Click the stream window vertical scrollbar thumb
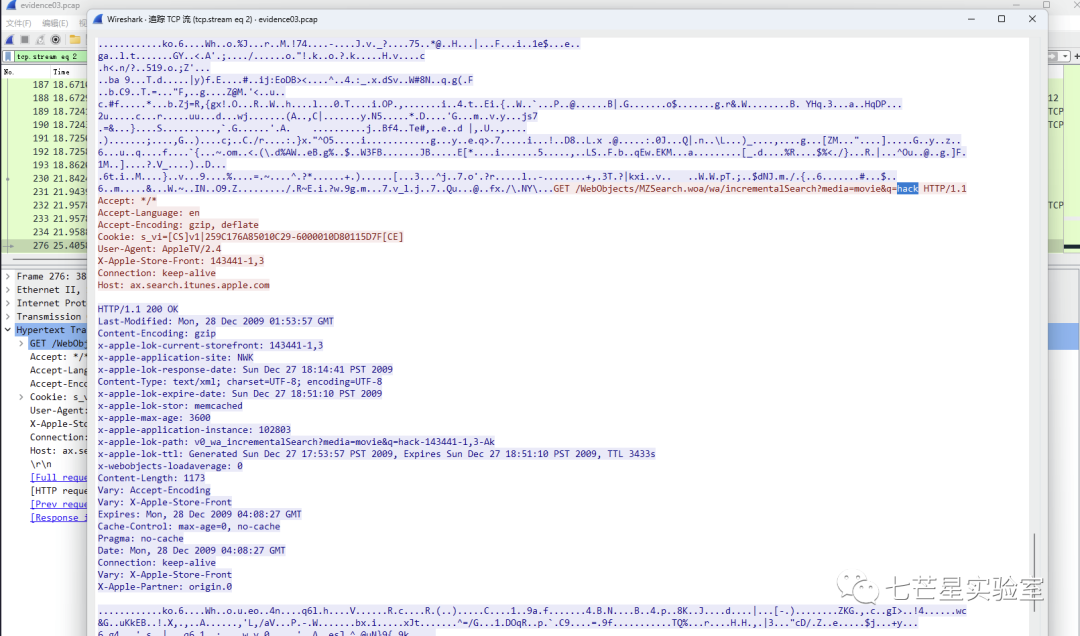 pyautogui.click(x=1034, y=571)
